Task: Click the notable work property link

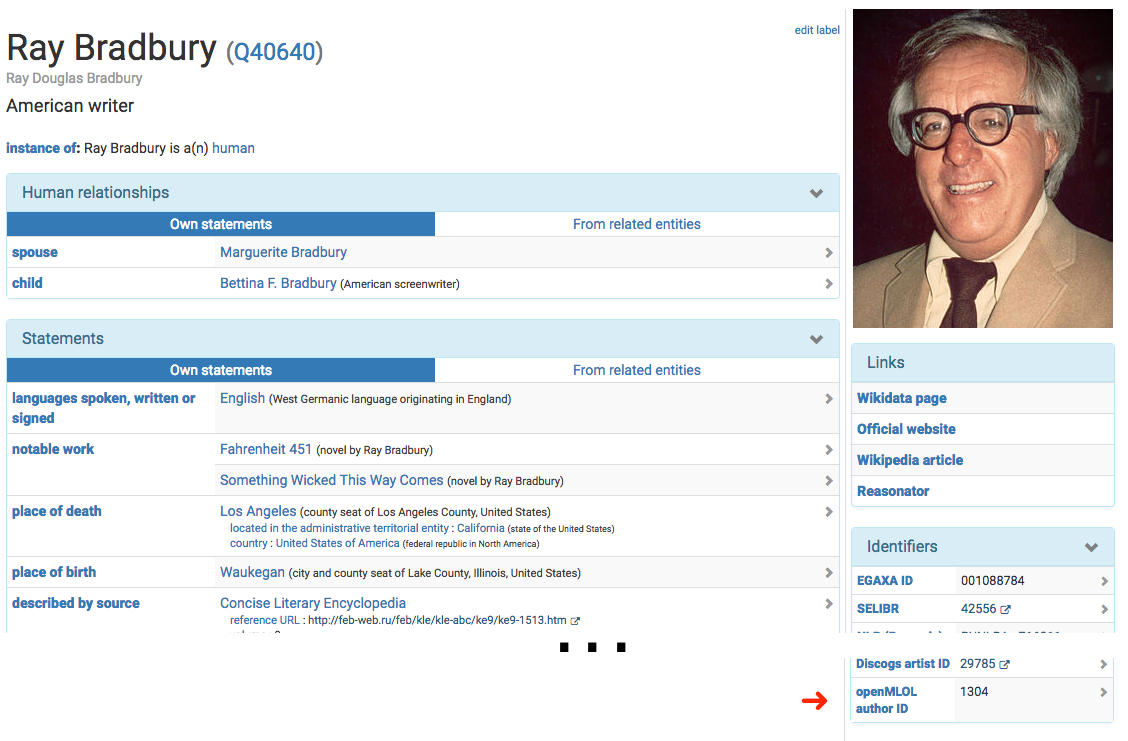Action: point(53,450)
